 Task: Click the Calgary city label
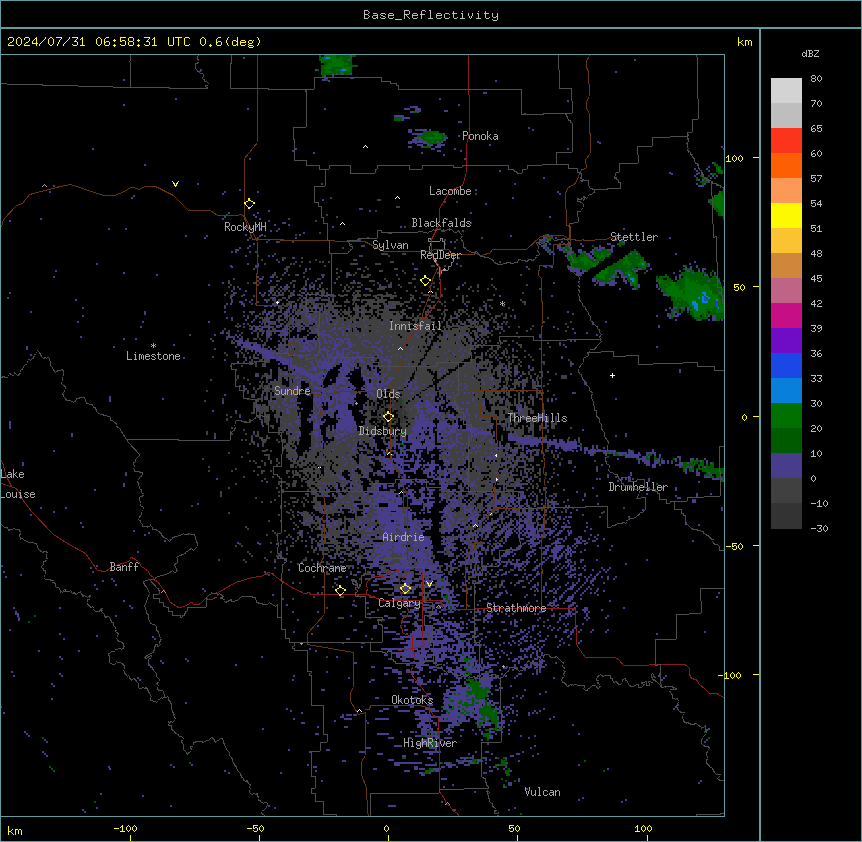(x=399, y=603)
